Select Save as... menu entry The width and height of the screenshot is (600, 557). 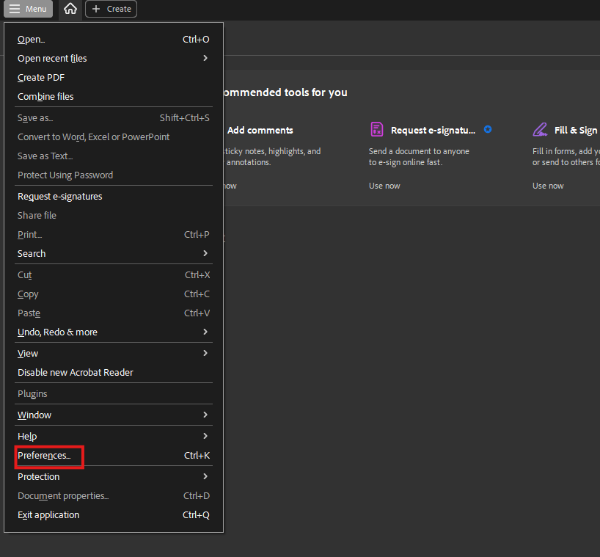(113, 118)
